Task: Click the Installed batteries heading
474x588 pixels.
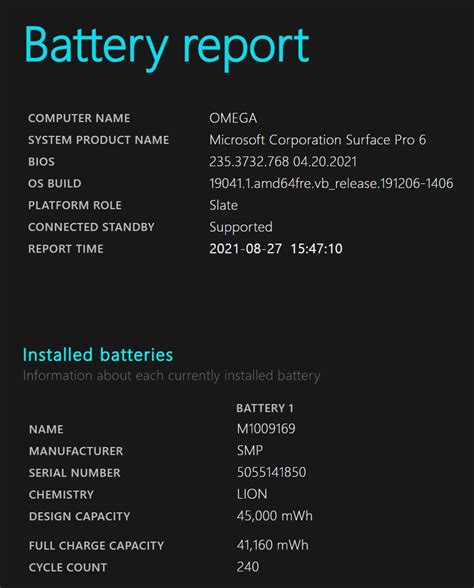Action: [98, 355]
